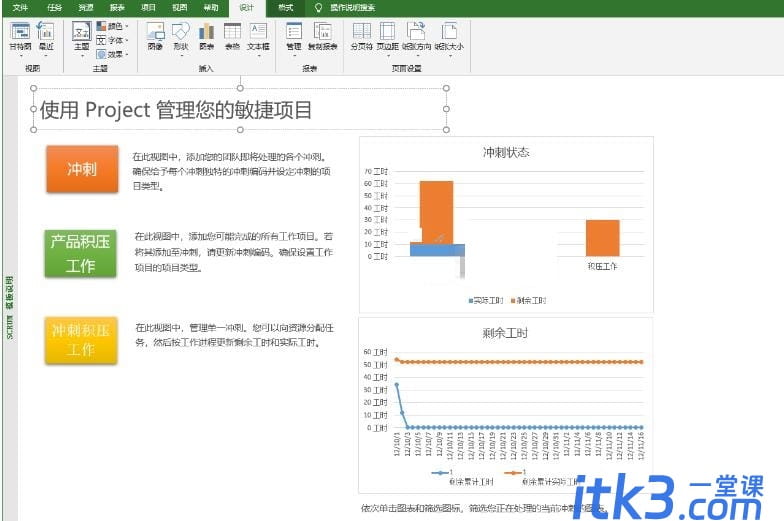Viewport: 784px width, 521px height.
Task: Click the 分页符 (Page Breaks) icon
Action: 362,31
